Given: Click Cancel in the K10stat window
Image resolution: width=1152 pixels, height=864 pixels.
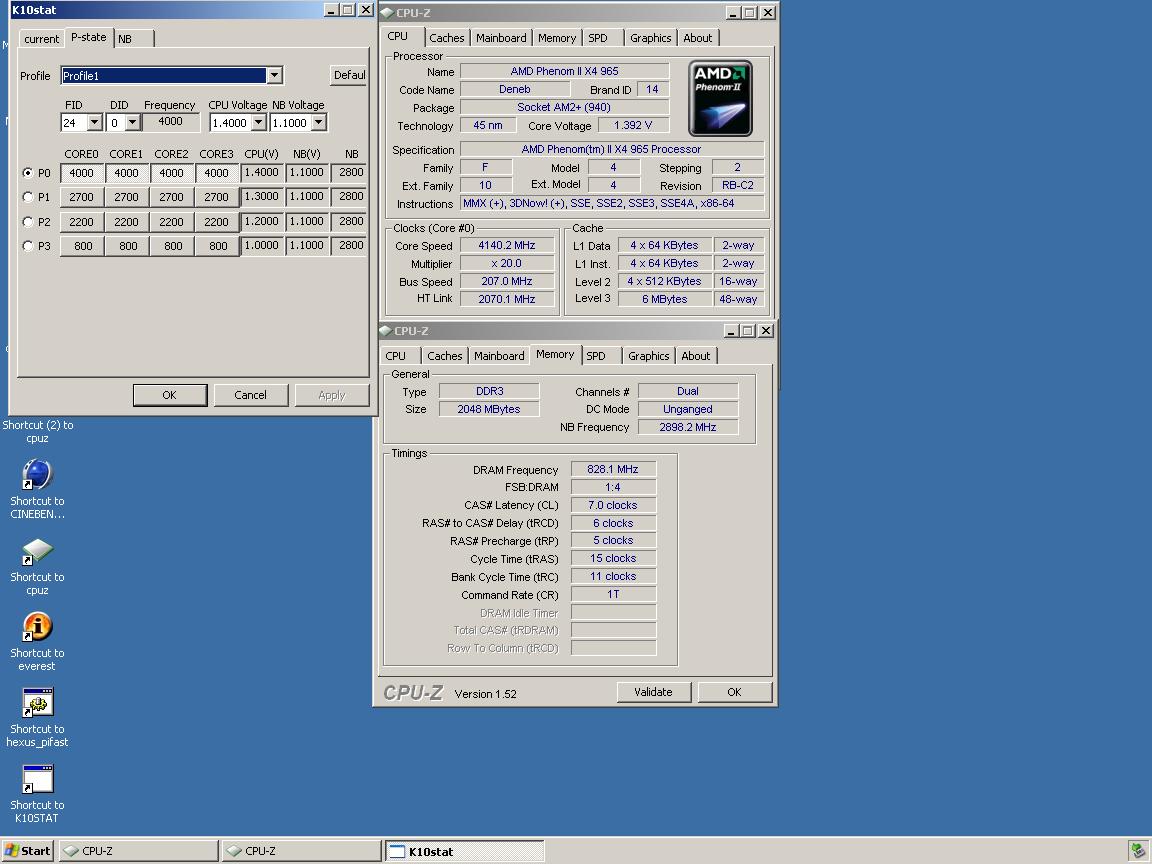Looking at the screenshot, I should tap(250, 395).
